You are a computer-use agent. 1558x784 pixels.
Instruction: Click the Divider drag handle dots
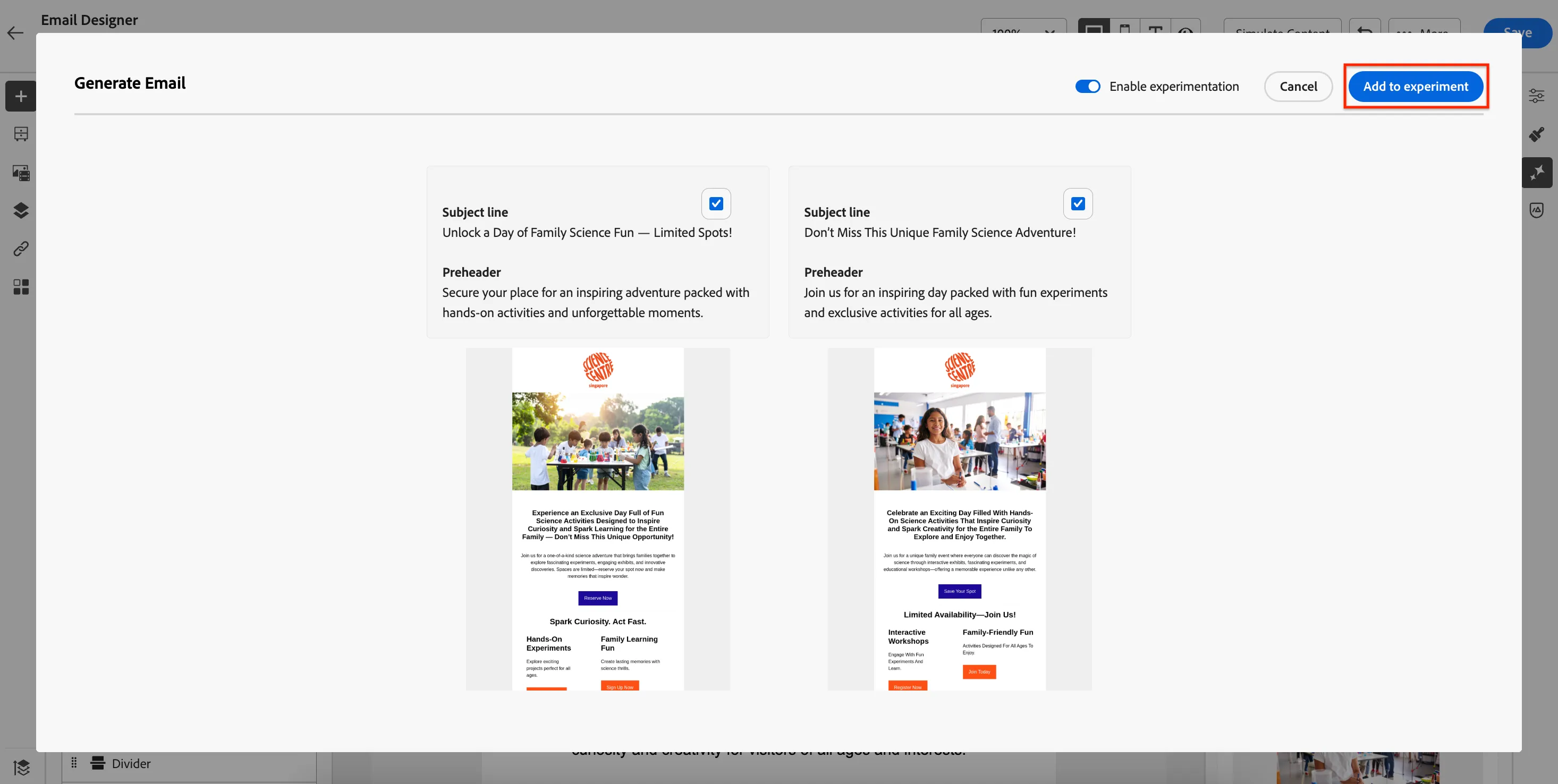pos(74,763)
